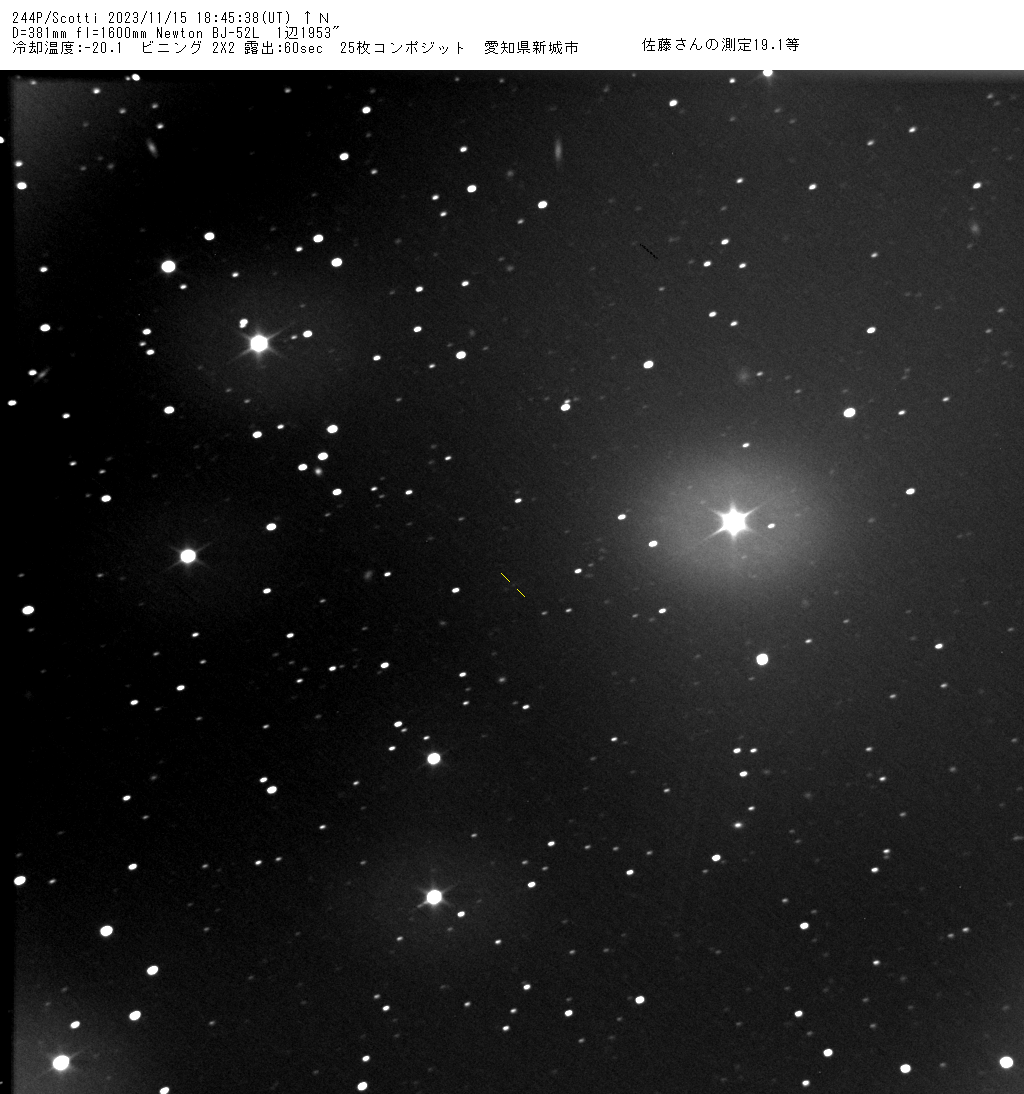Click the north arrow '↑ N' indicator
The height and width of the screenshot is (1094, 1024).
(316, 18)
